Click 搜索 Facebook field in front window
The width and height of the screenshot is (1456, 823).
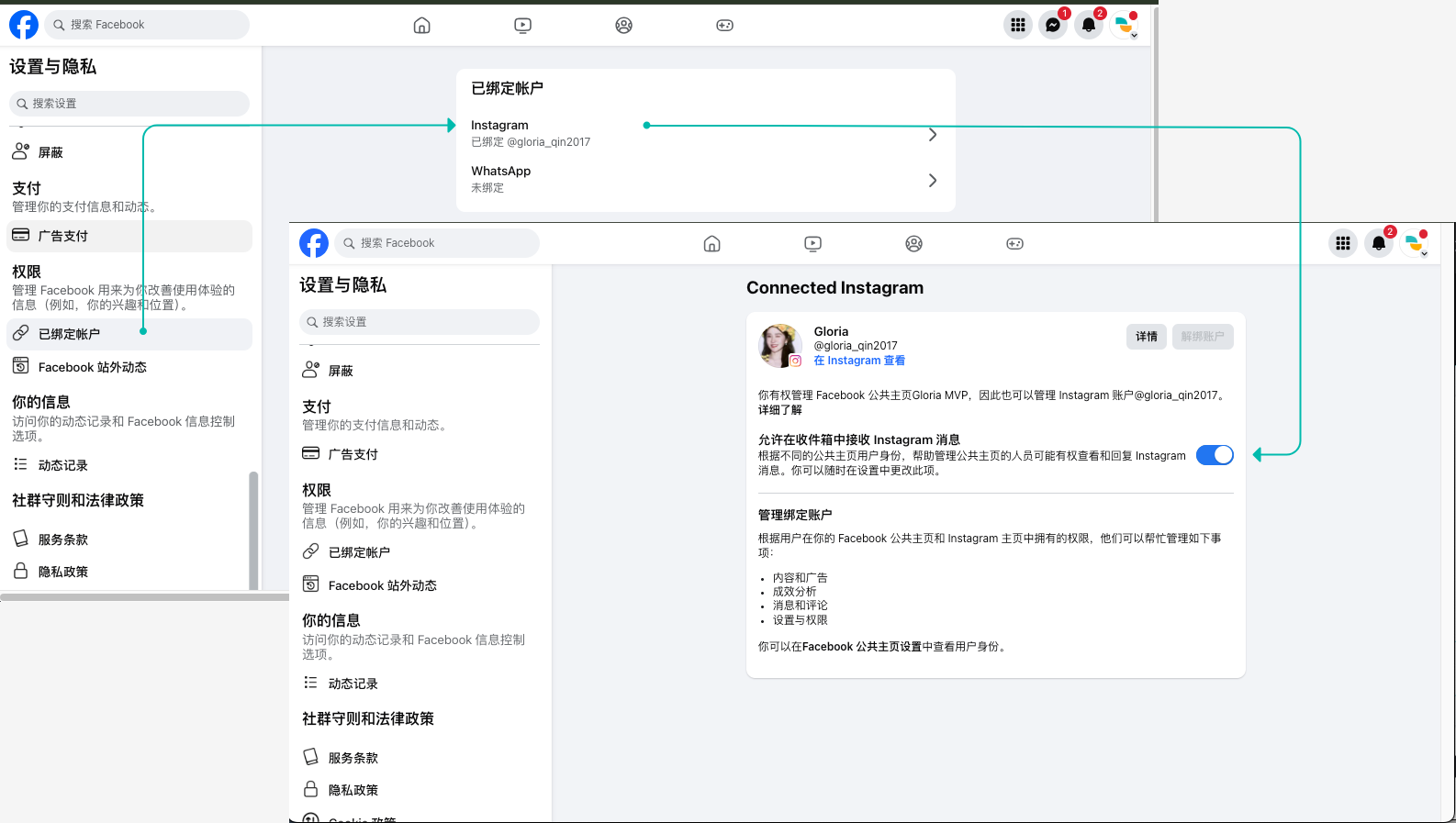tap(437, 243)
